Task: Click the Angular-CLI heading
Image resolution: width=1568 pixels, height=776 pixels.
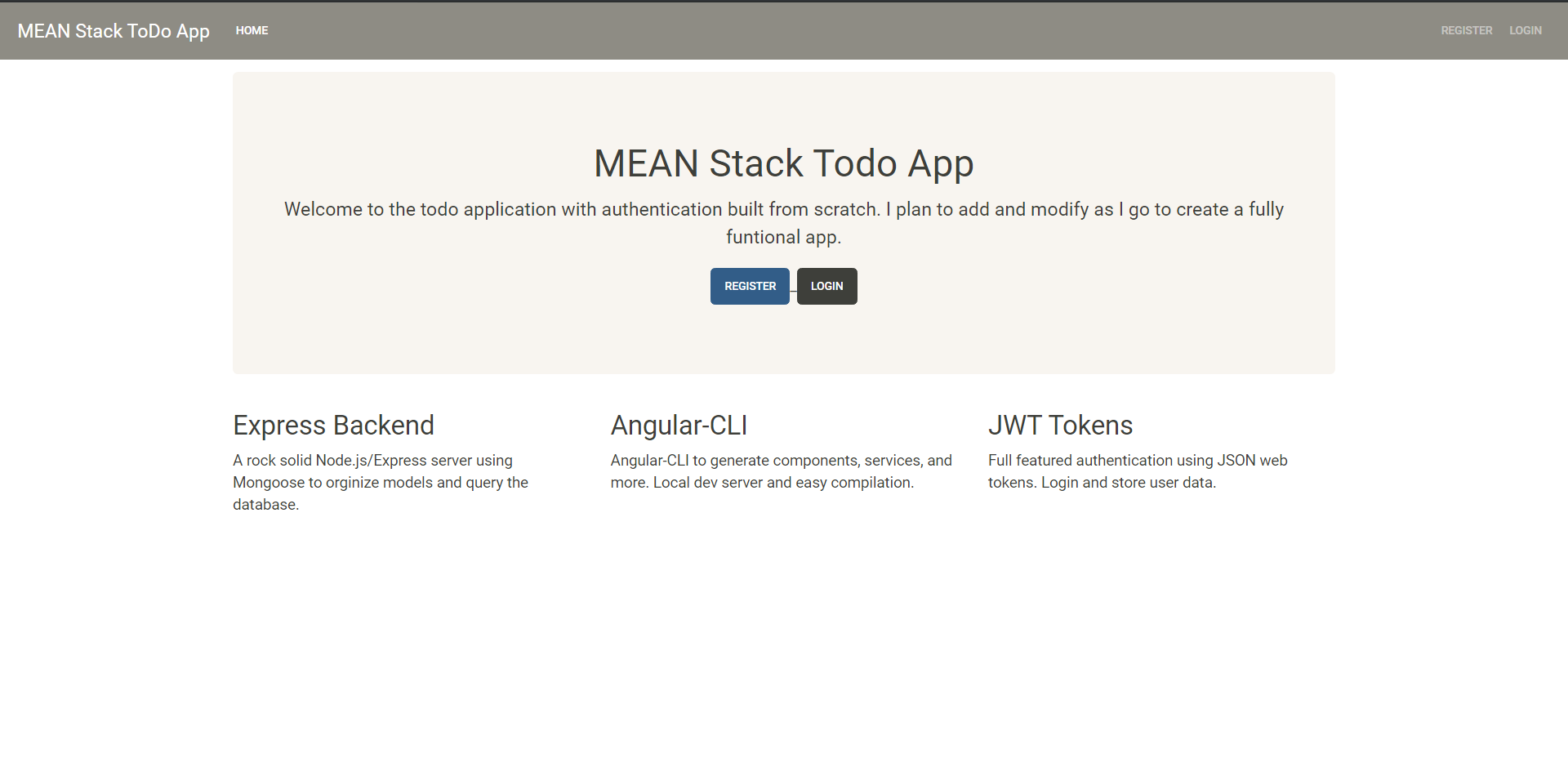Action: pos(679,426)
